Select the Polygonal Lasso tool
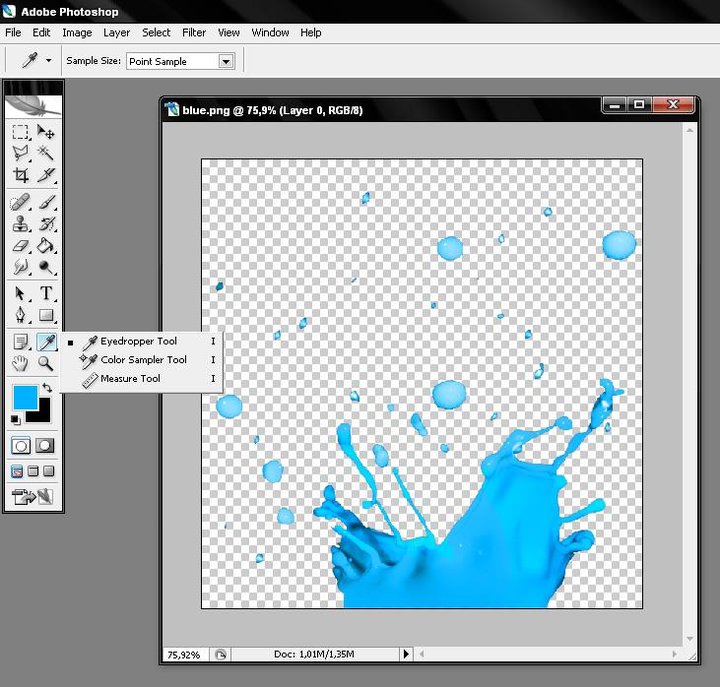 20,153
